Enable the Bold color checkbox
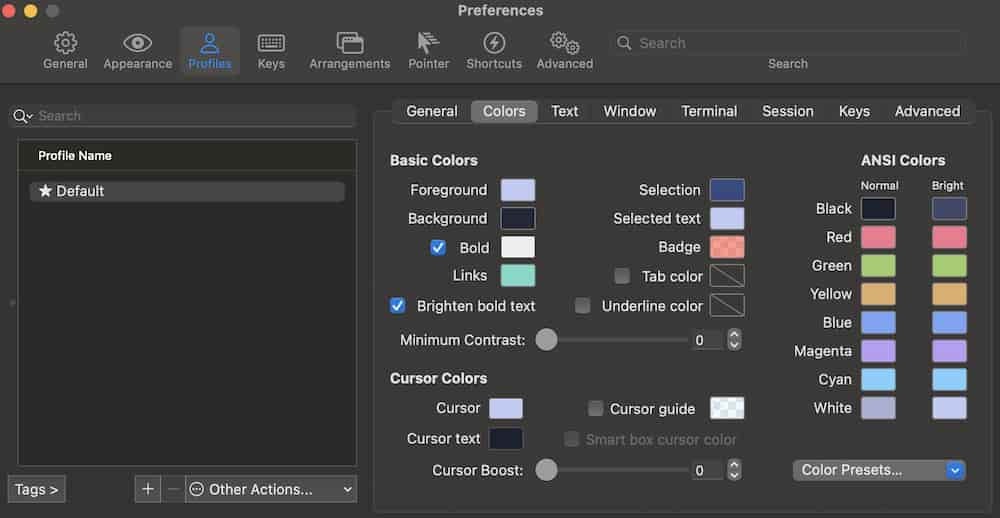This screenshot has height=518, width=1000. click(438, 248)
